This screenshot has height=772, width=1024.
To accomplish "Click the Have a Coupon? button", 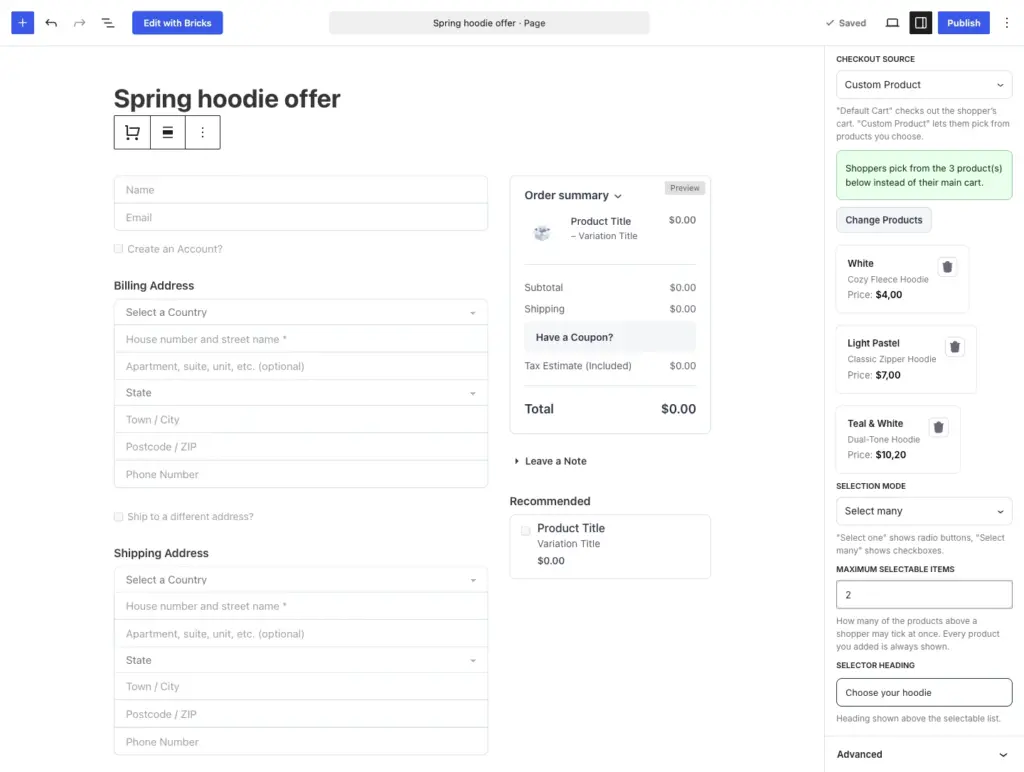I will (x=609, y=338).
